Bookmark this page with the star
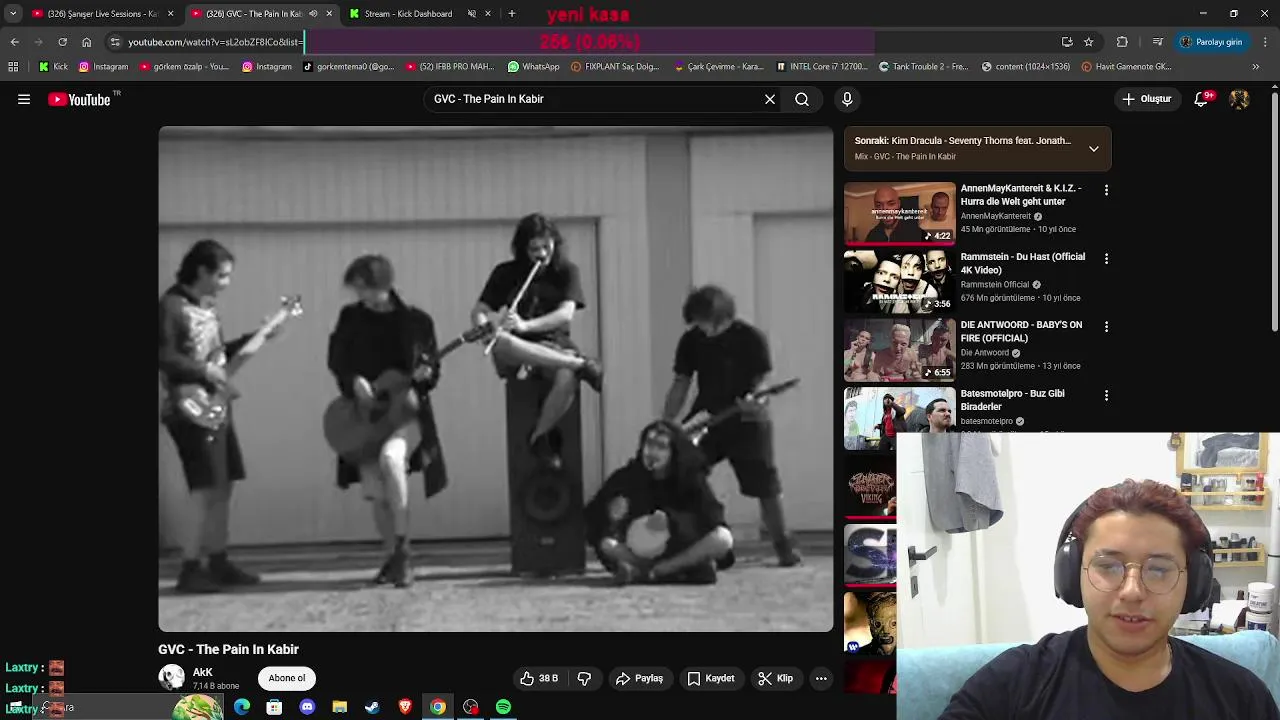Viewport: 1280px width, 720px height. [x=1089, y=42]
